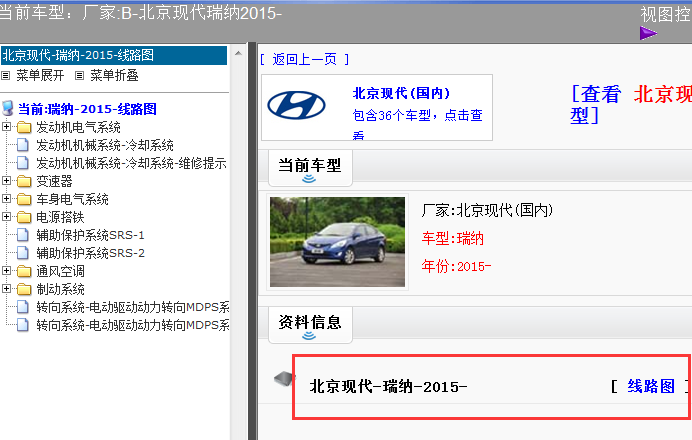Click document icon of second 转向系统 MDPS entry

coord(23,325)
